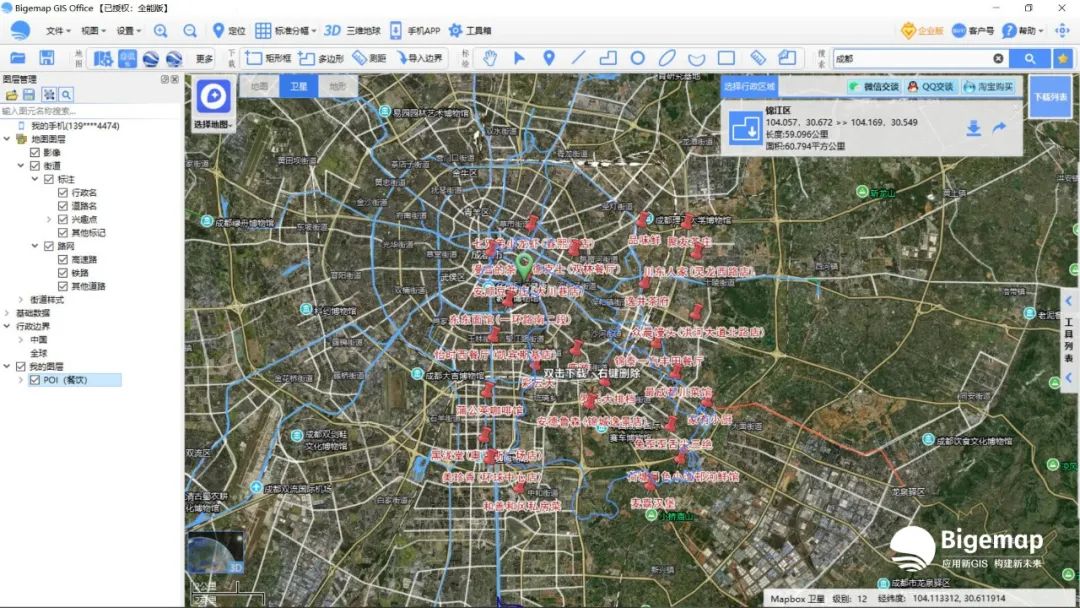Click the zoom in magnifier icon
Viewport: 1080px width, 608px height.
tap(160, 30)
